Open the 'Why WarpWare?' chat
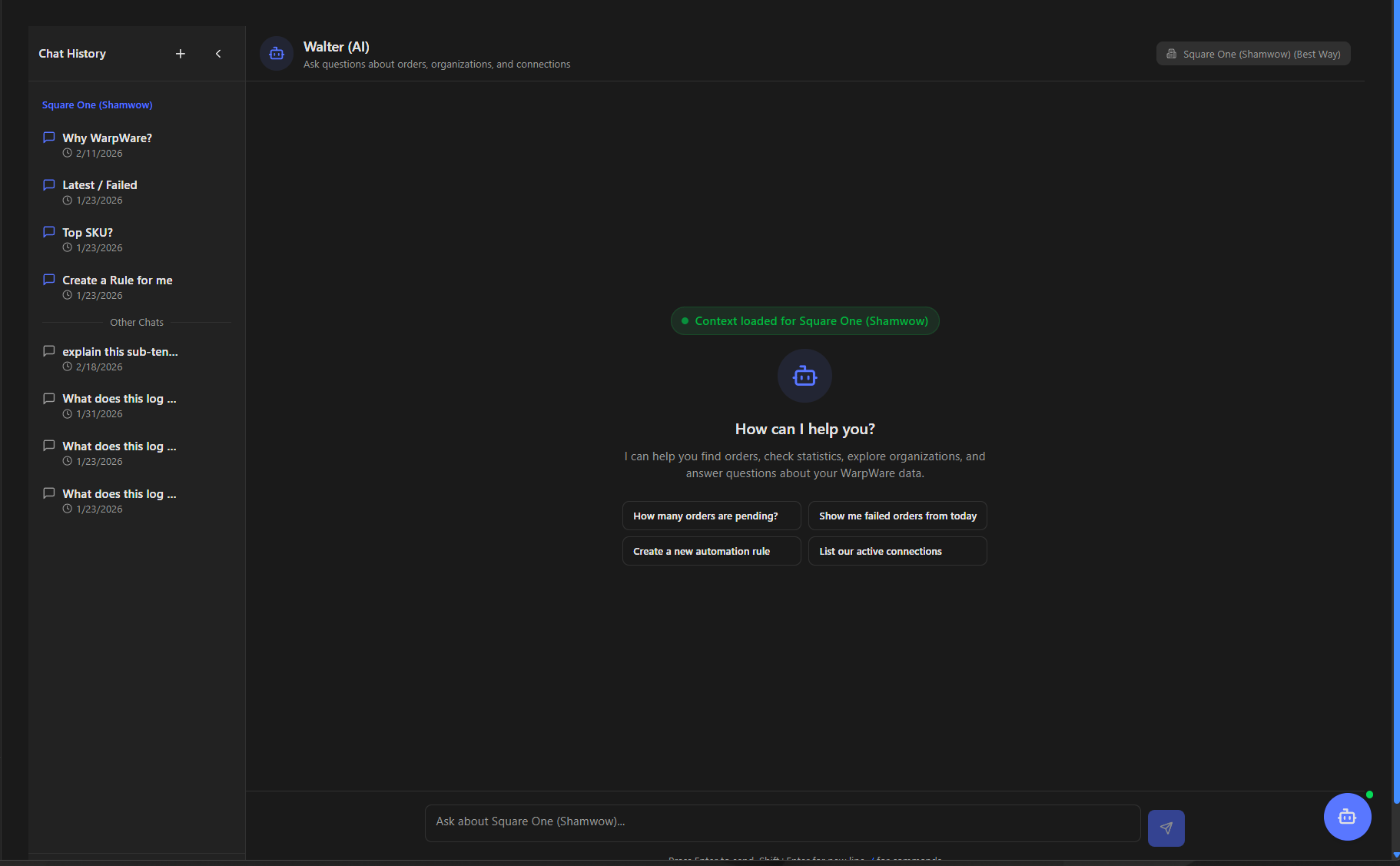This screenshot has height=866, width=1400. pyautogui.click(x=137, y=145)
